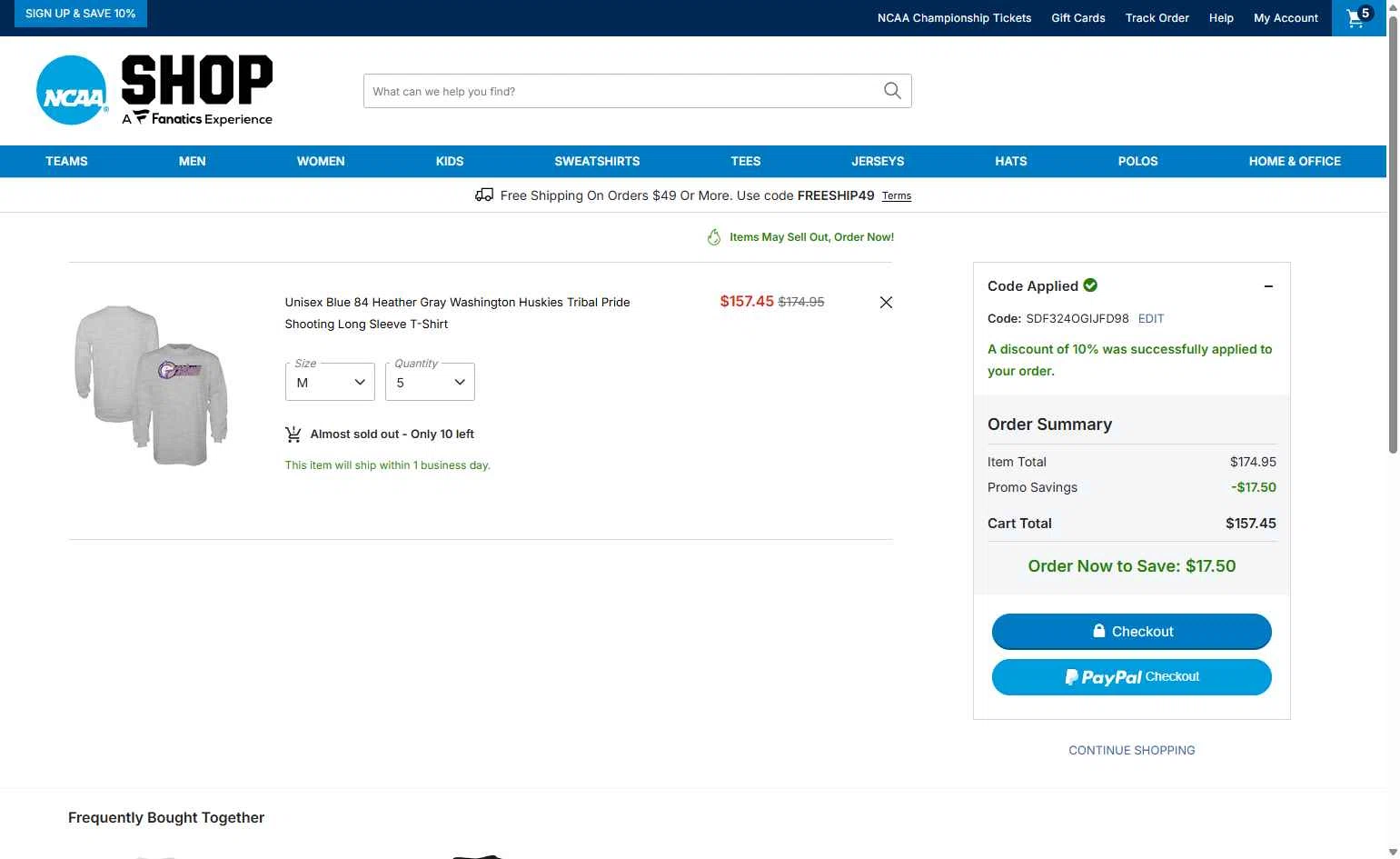Click the Order Now to Save text
Viewport: 1400px width, 859px height.
click(x=1131, y=565)
